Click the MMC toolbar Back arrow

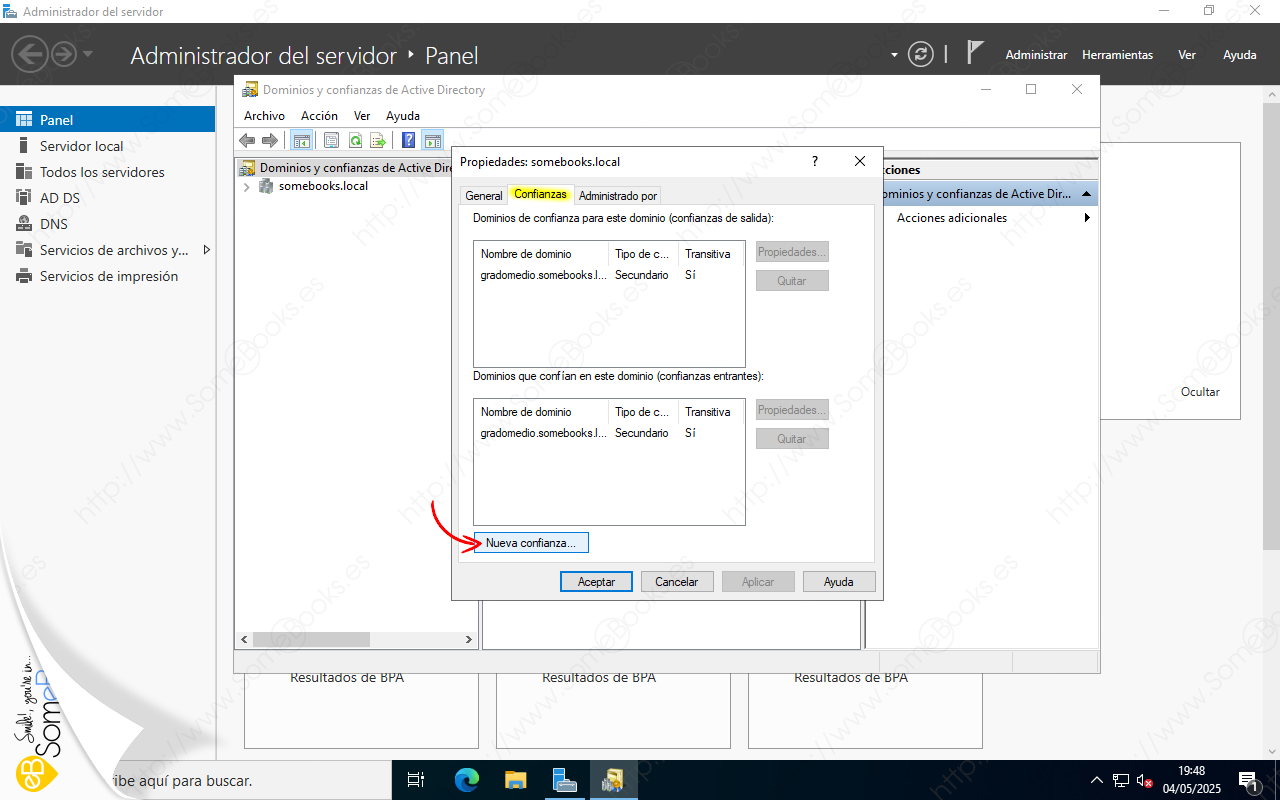tap(247, 141)
